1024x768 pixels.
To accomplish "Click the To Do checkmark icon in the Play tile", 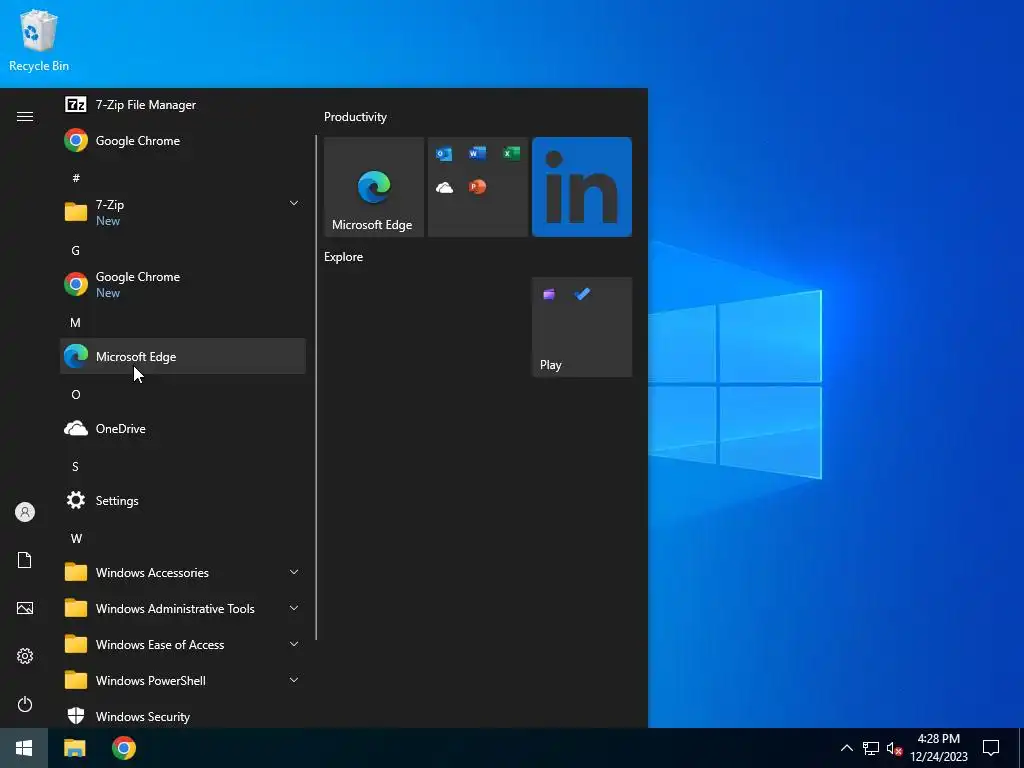I will 582,294.
